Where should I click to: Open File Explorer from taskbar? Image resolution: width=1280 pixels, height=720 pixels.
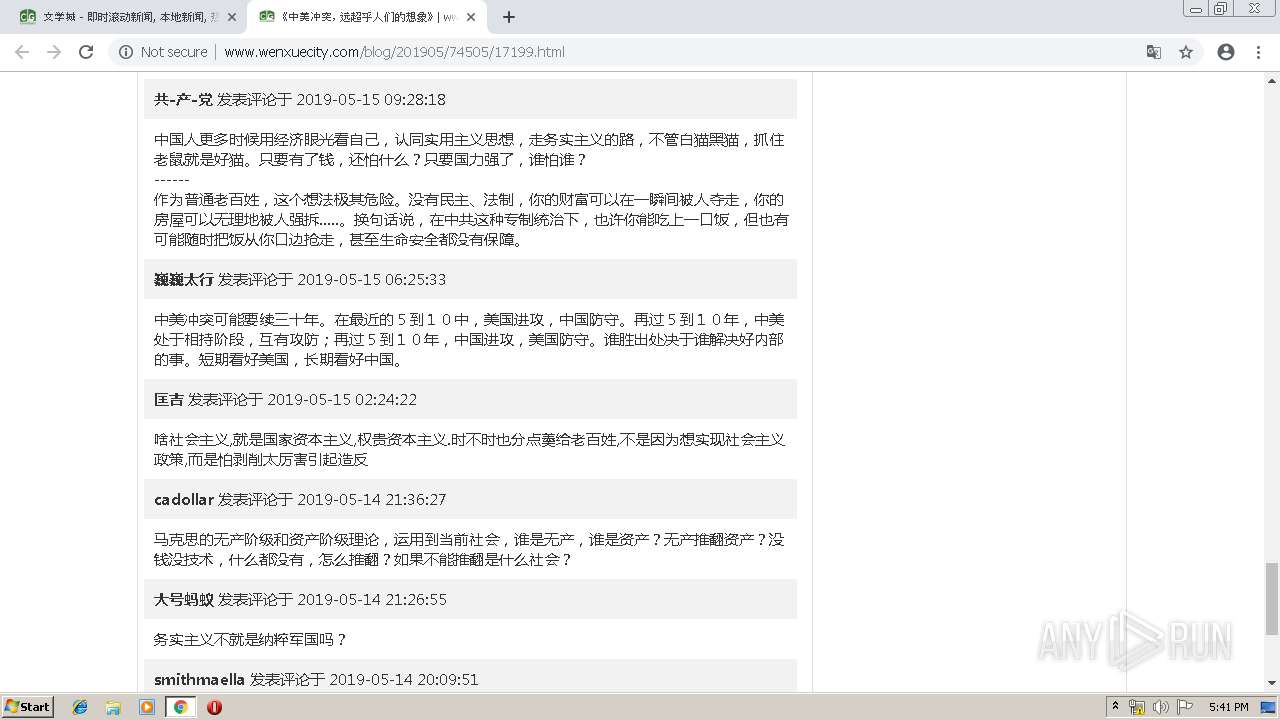[x=113, y=707]
